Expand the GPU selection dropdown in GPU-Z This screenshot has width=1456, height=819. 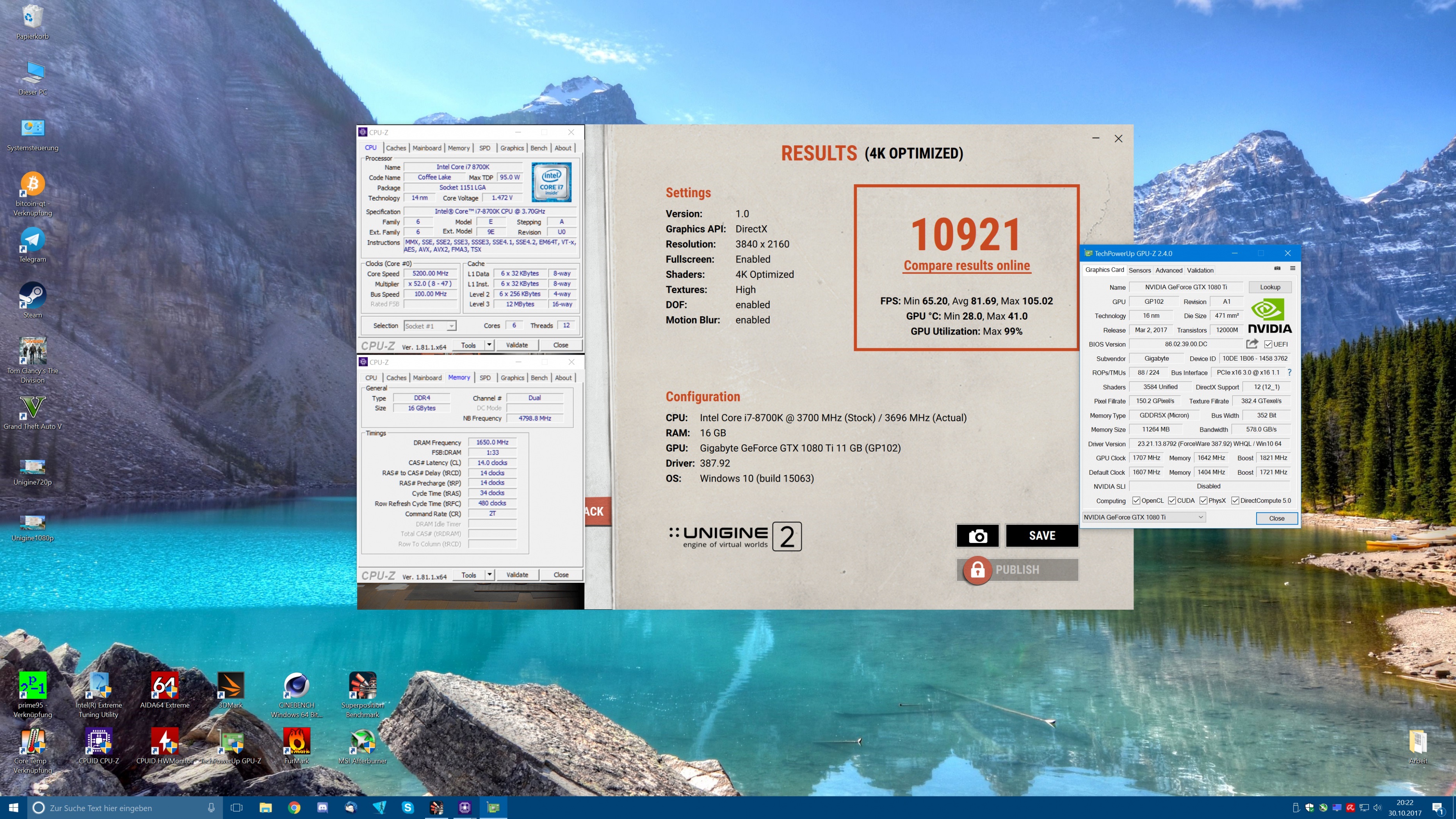1201,517
